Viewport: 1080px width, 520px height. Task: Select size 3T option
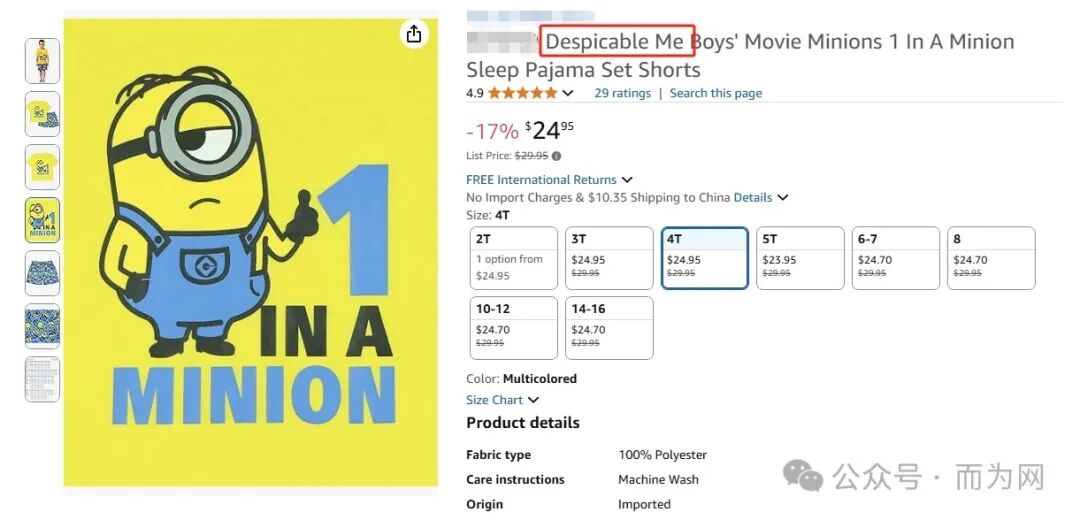(x=609, y=258)
